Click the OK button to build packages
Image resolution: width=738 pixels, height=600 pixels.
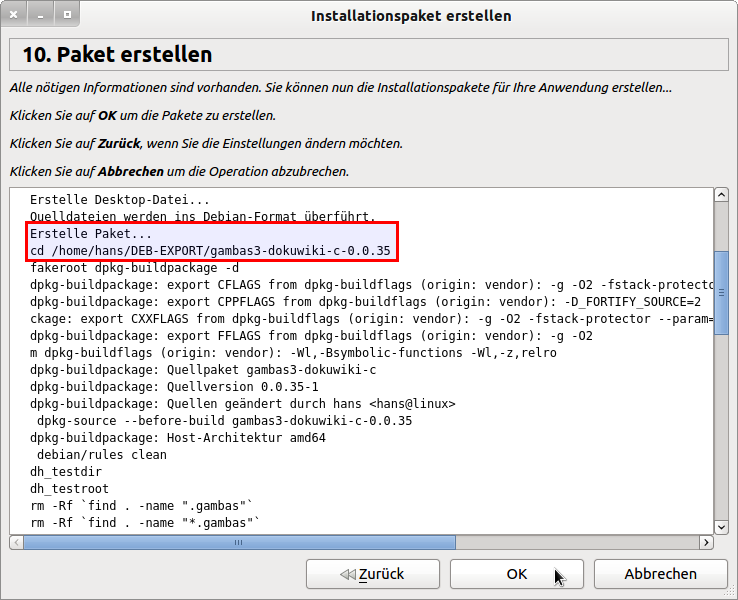(516, 574)
